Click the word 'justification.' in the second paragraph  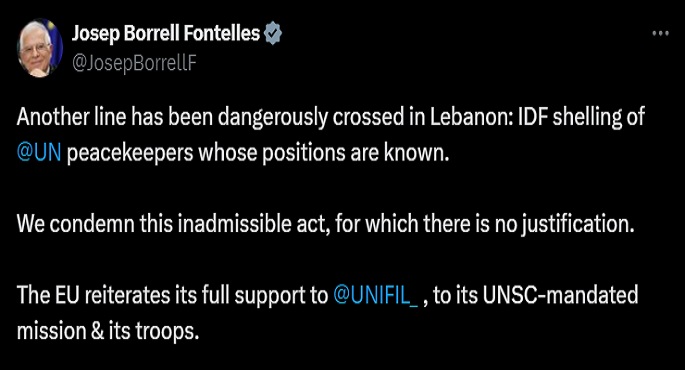pos(577,225)
